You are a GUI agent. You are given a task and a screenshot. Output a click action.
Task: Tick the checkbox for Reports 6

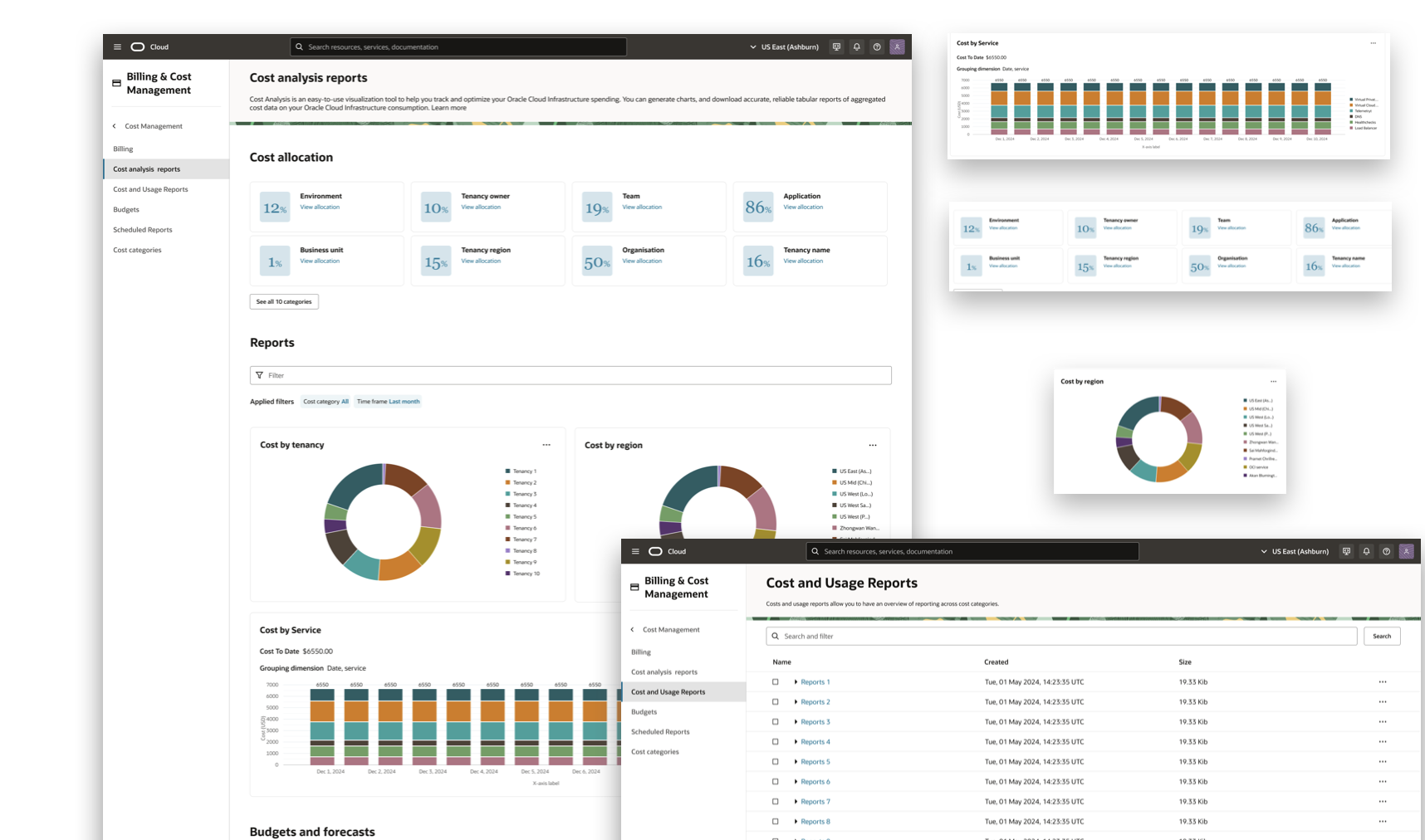(x=776, y=781)
